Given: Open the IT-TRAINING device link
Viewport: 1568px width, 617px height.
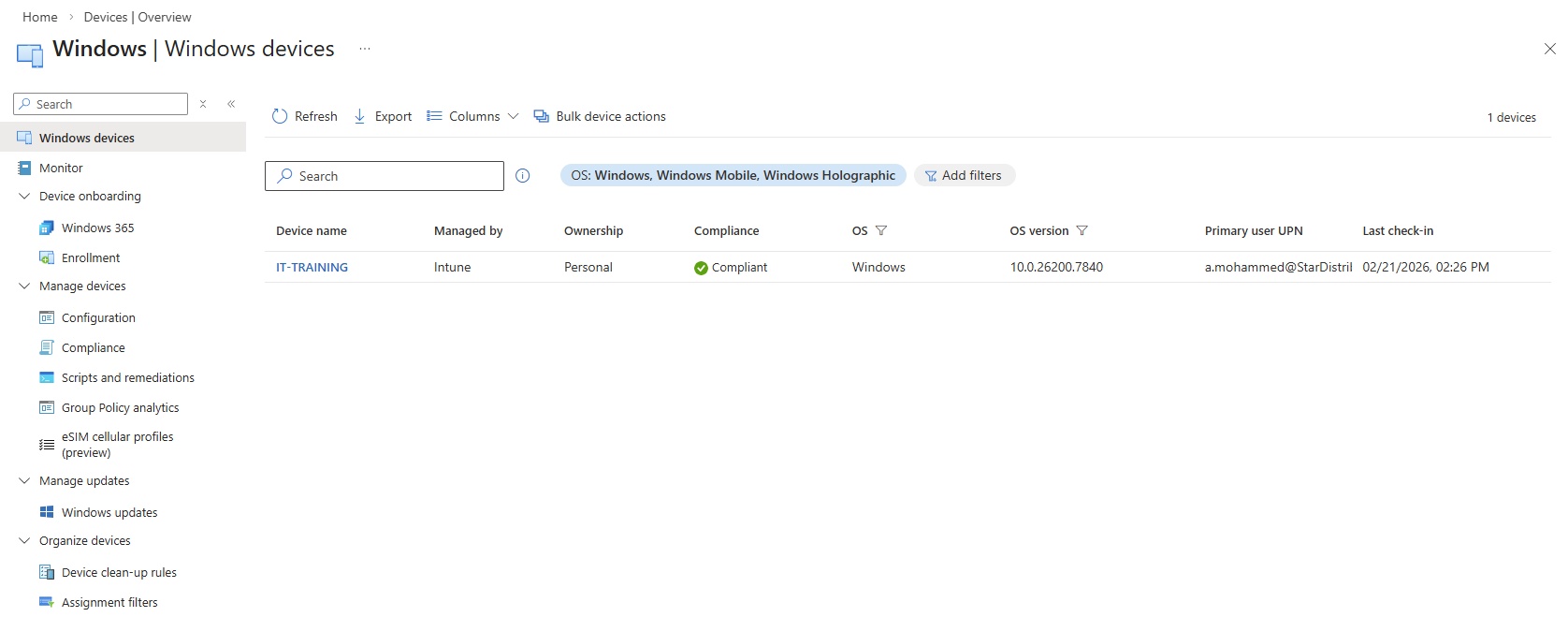Looking at the screenshot, I should tap(312, 267).
